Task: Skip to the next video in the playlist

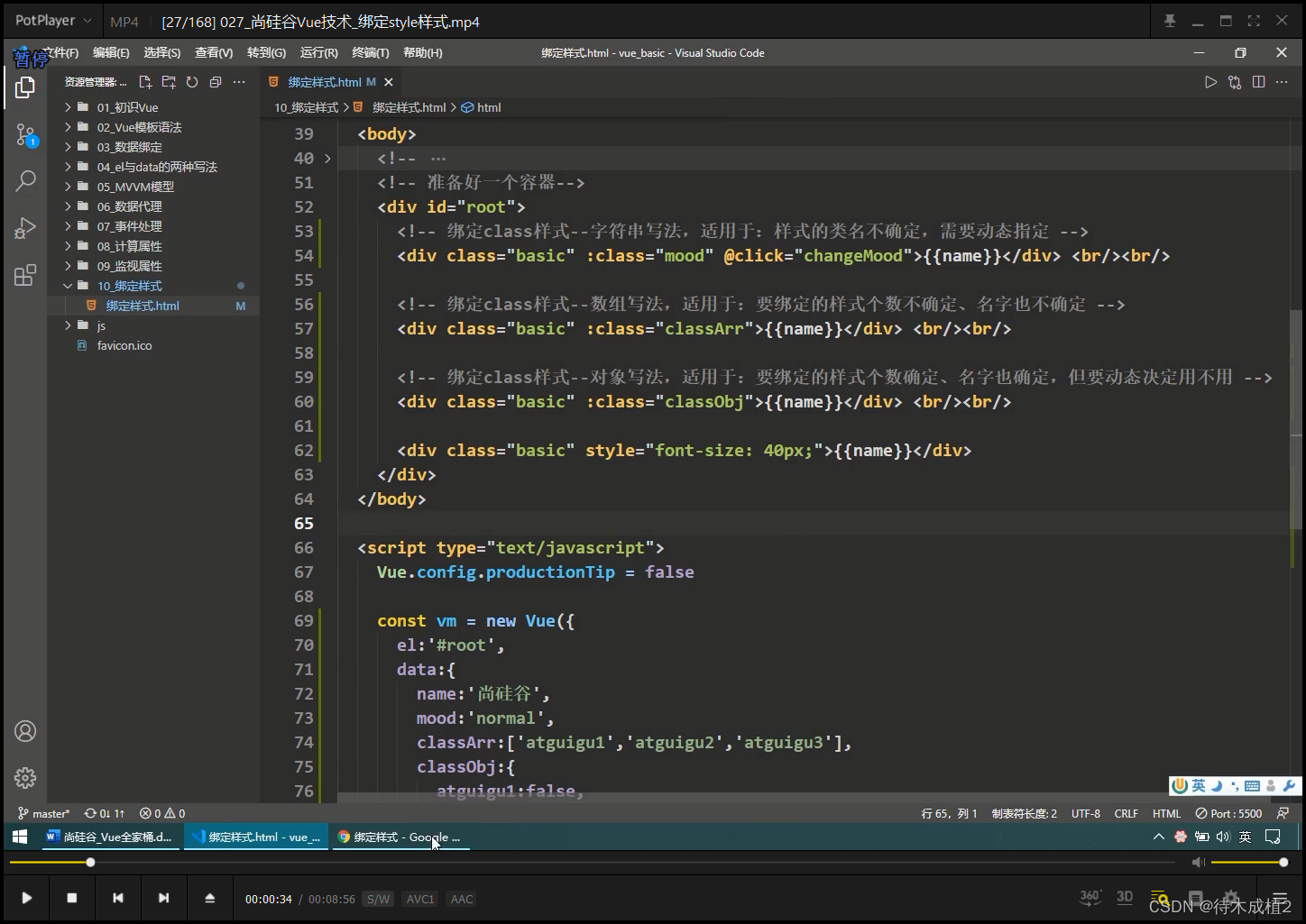Action: [163, 898]
